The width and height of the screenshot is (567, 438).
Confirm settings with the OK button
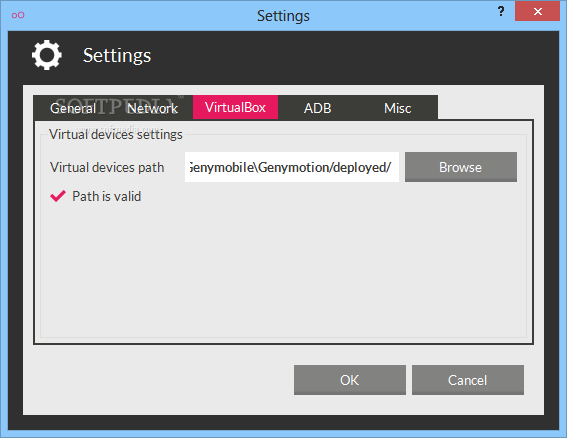[x=350, y=380]
